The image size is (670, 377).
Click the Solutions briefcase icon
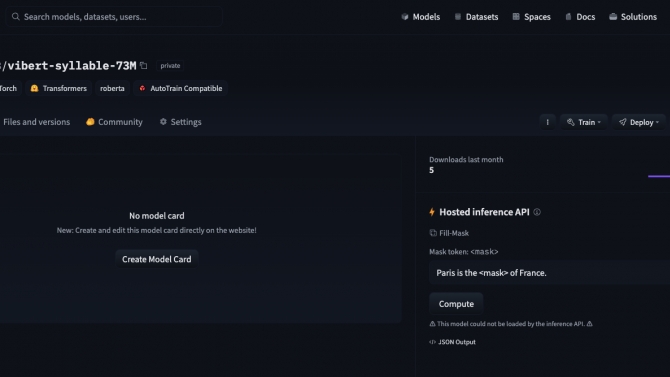pyautogui.click(x=613, y=17)
